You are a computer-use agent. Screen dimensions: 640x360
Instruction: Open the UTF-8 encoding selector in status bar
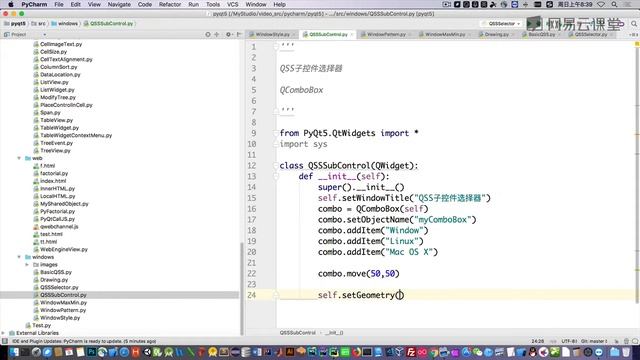click(569, 341)
